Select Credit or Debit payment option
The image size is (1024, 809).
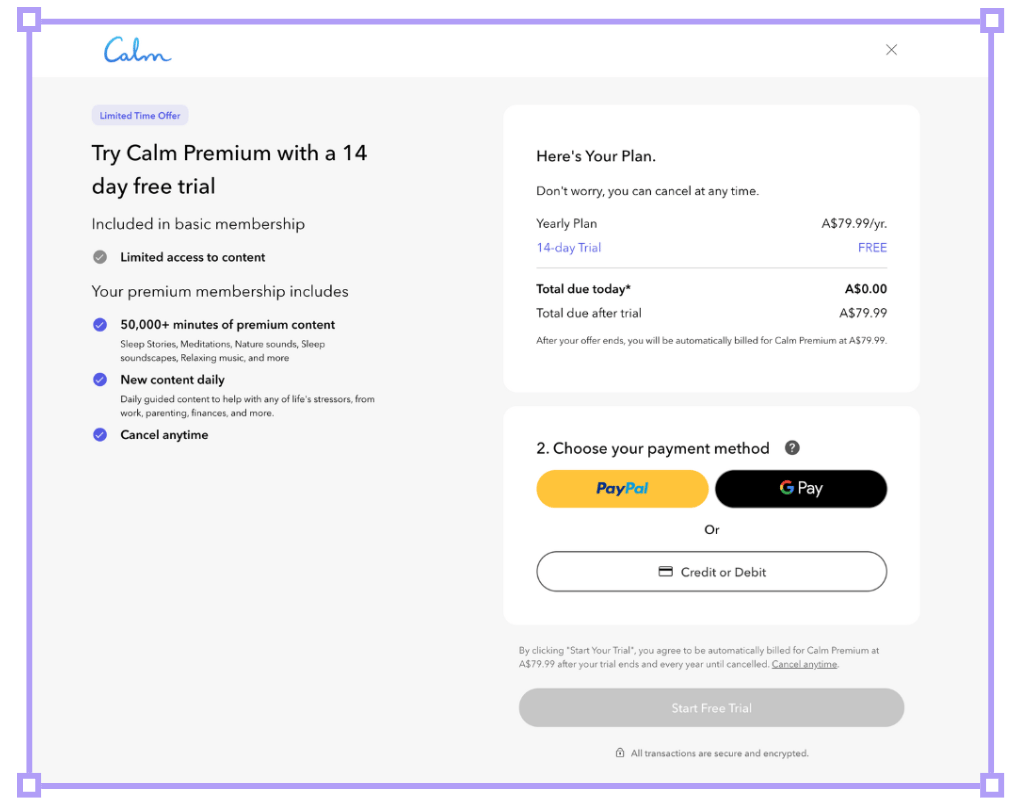(x=711, y=572)
